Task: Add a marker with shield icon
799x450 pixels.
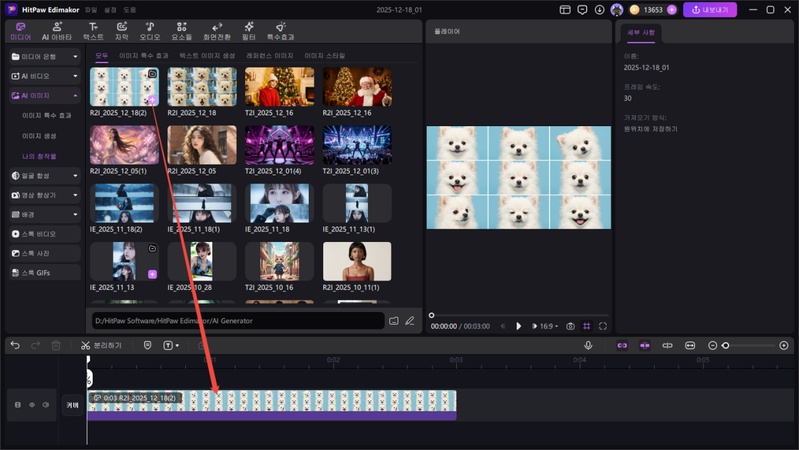Action: (x=147, y=346)
